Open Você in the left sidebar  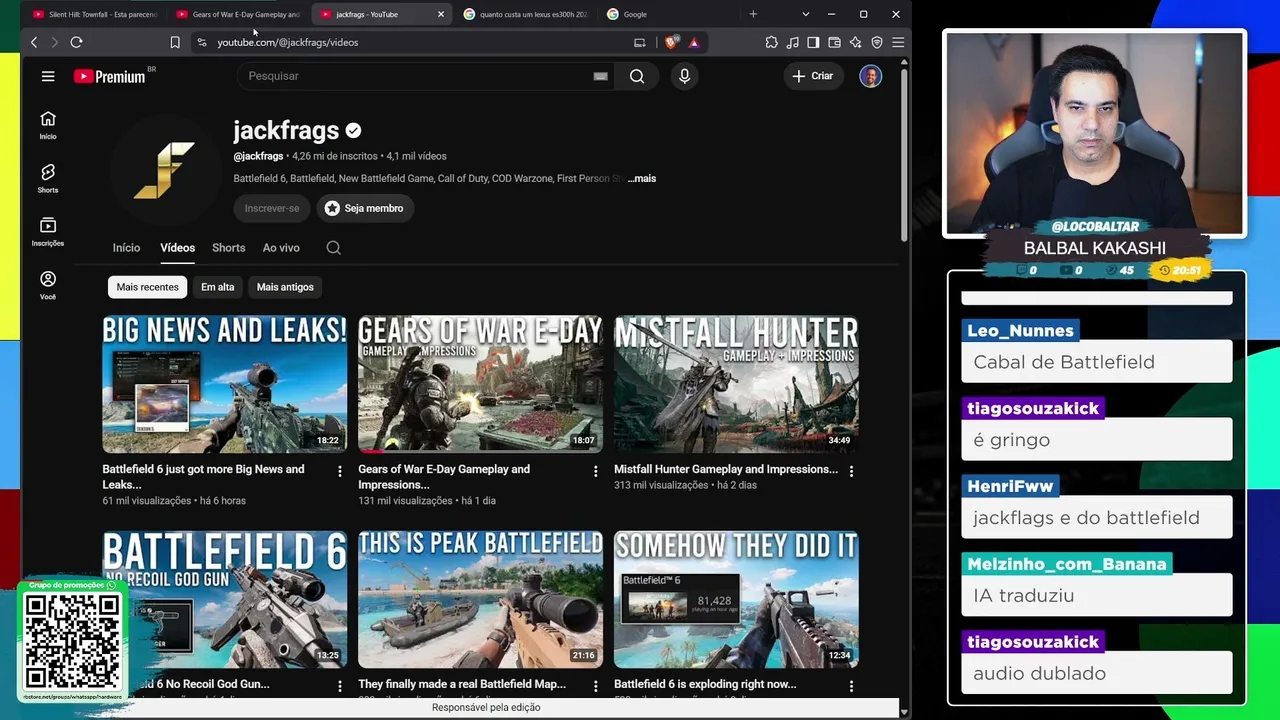[x=48, y=285]
